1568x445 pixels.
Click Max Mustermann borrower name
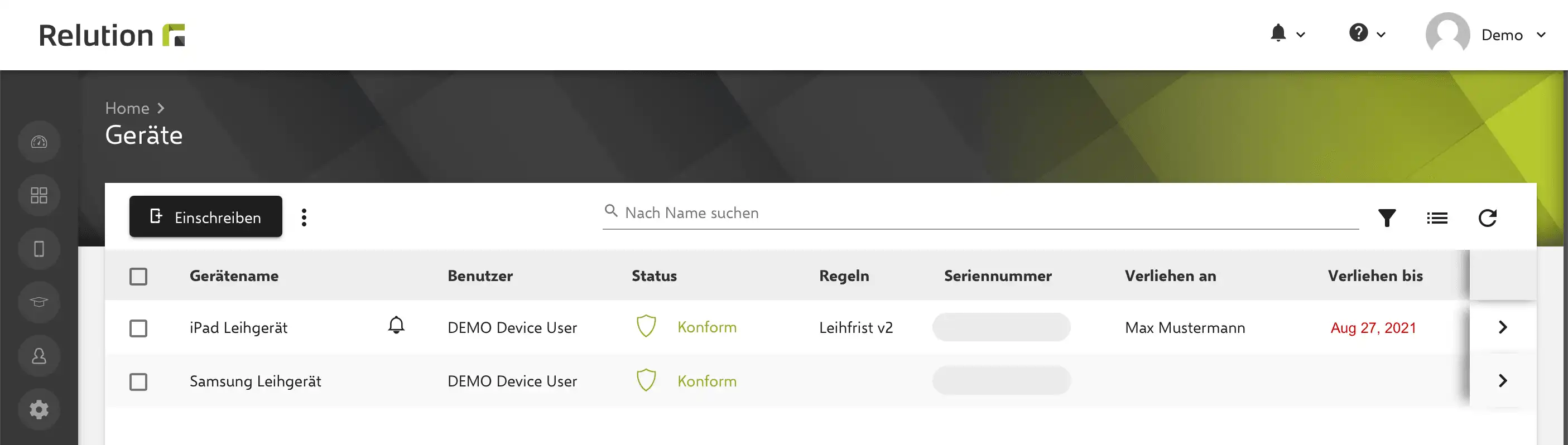1185,328
